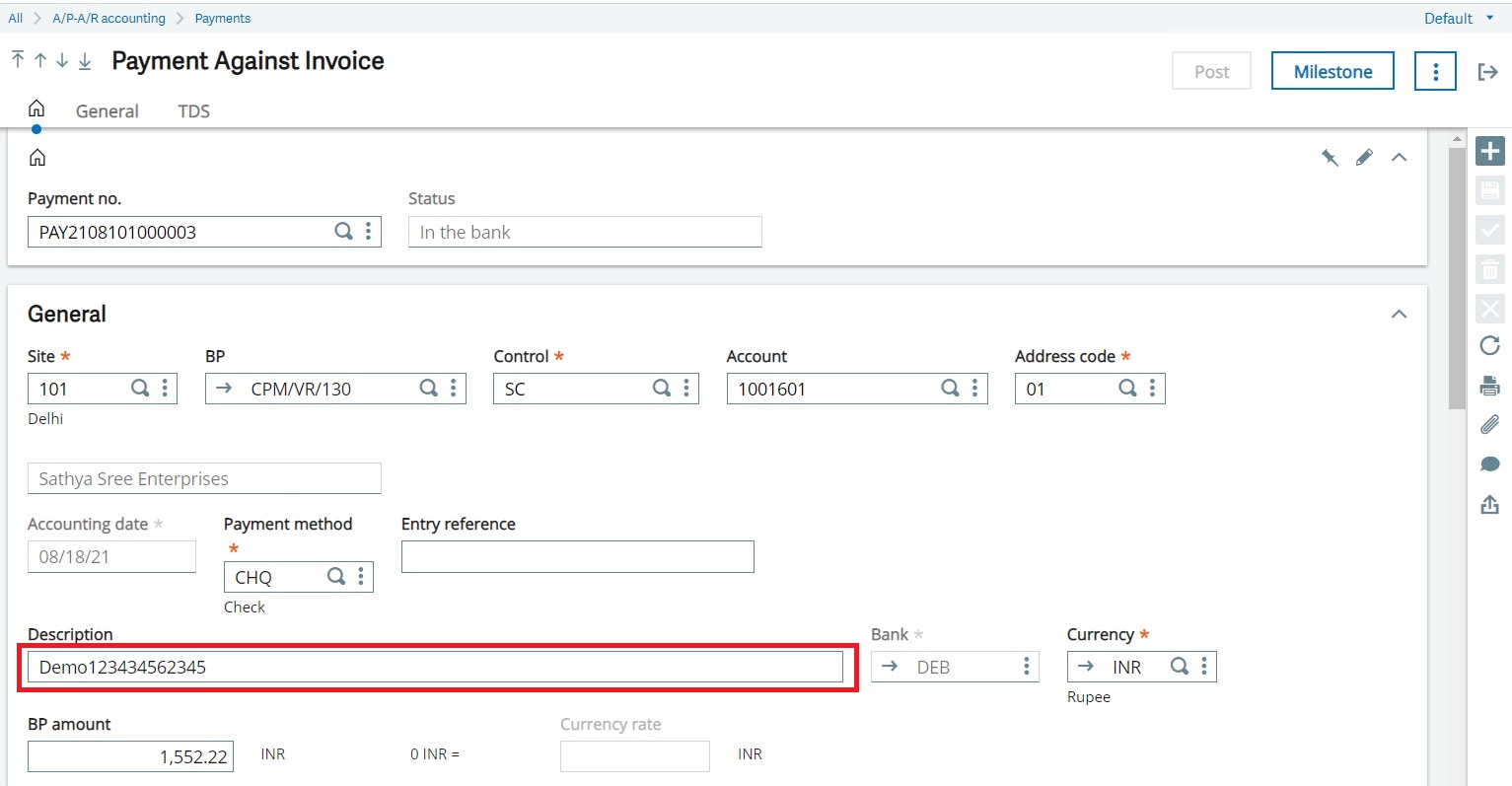Screen dimensions: 1512x786
Task: Open Address code field actions dots
Action: [x=1152, y=388]
